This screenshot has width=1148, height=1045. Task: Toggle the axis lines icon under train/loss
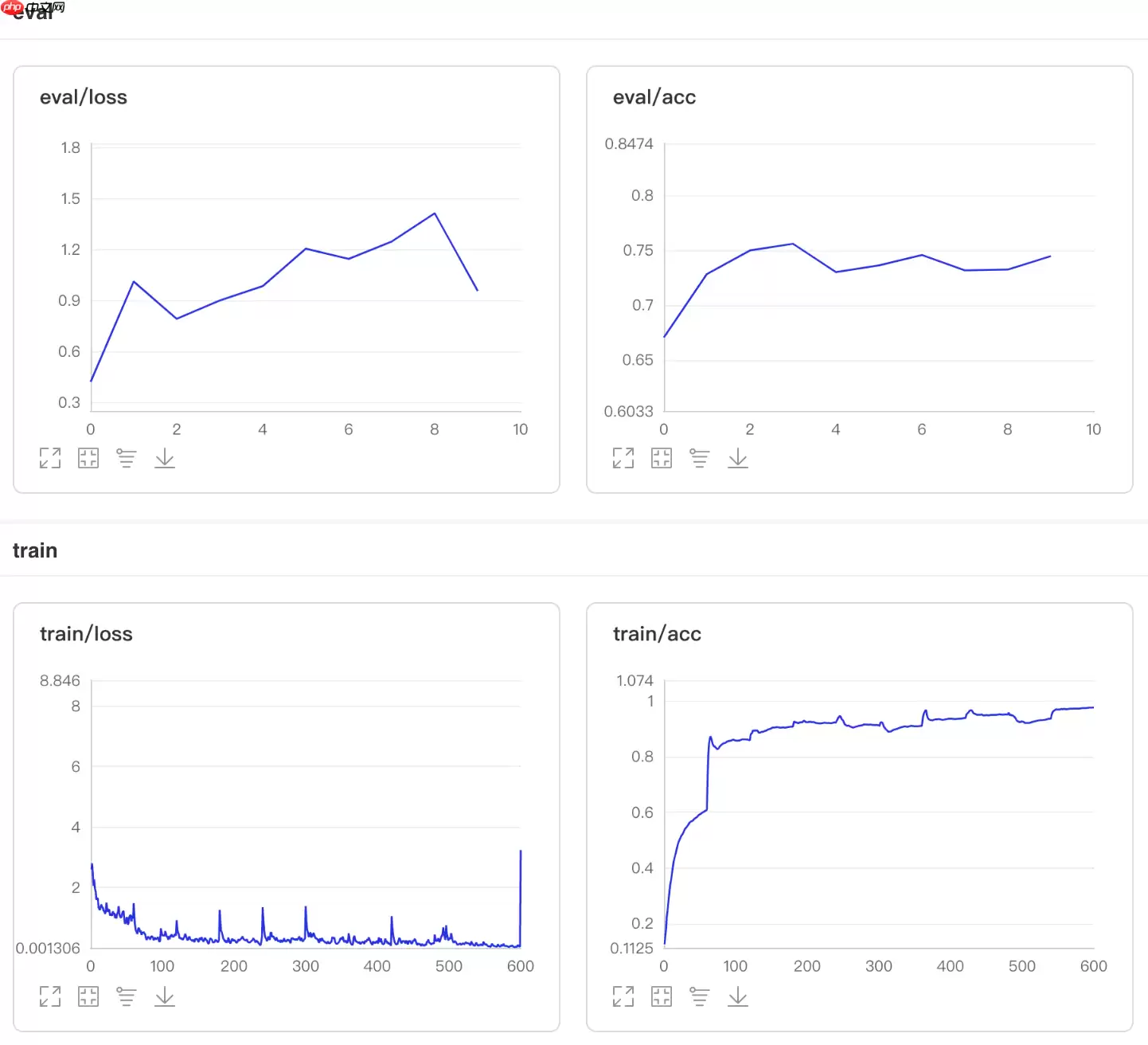tap(127, 996)
